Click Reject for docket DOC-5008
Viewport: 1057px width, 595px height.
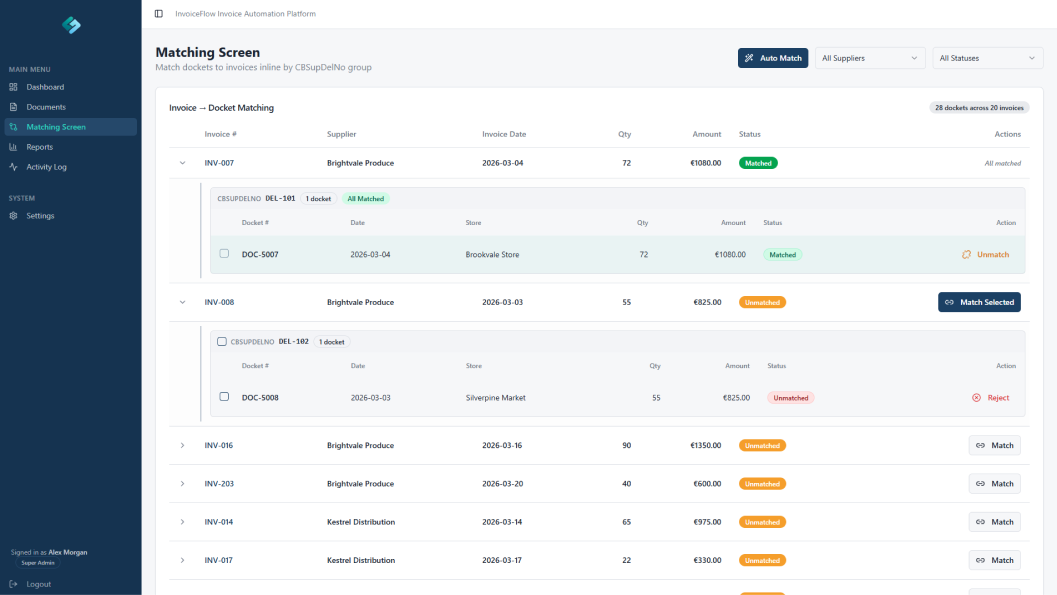tap(990, 398)
